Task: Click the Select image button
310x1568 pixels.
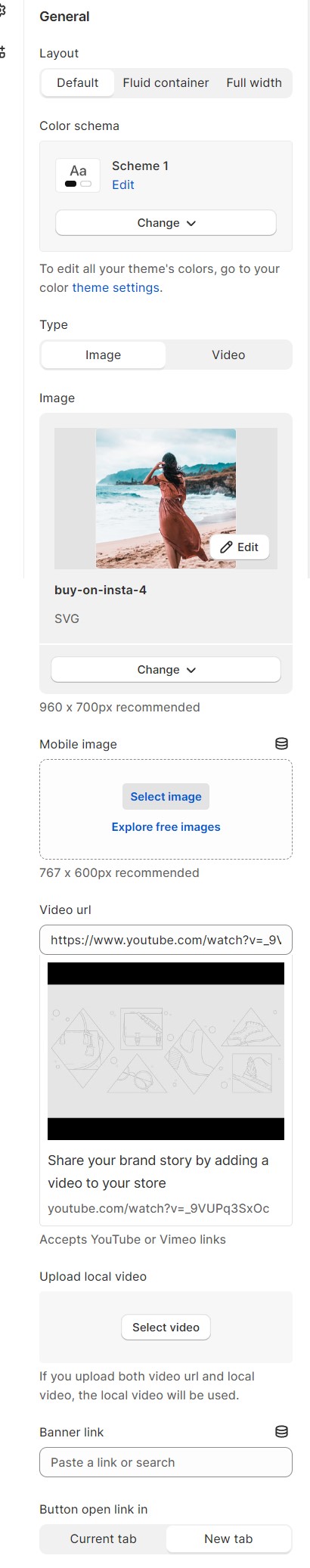Action: (166, 797)
